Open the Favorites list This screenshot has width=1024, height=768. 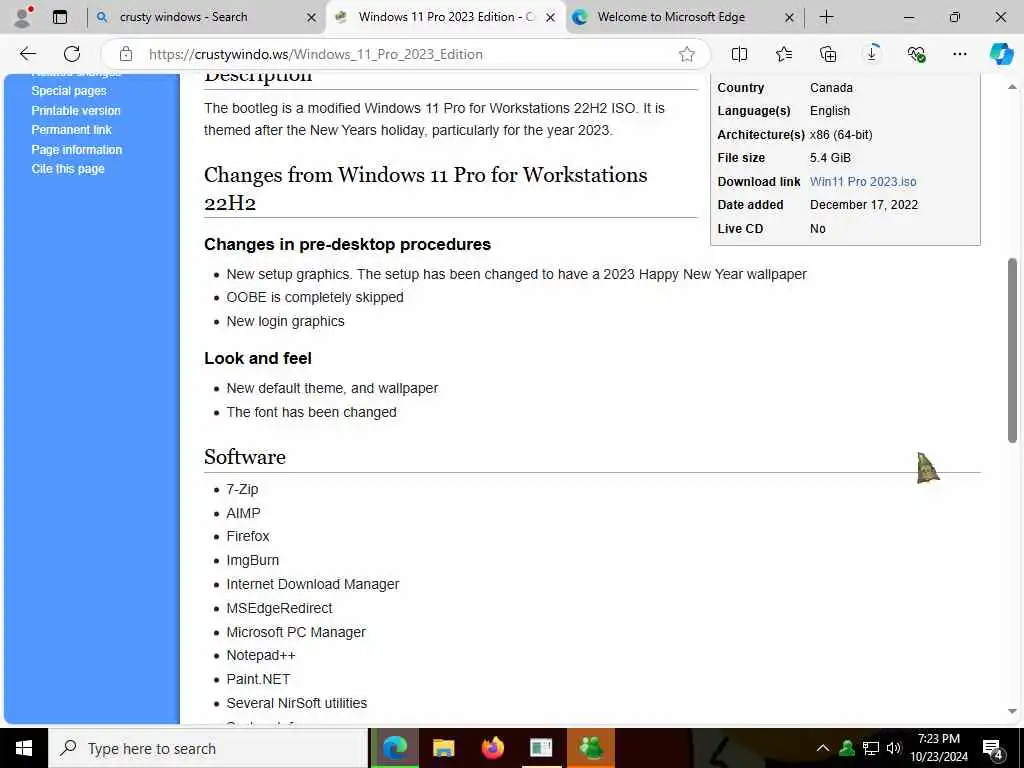coord(784,54)
